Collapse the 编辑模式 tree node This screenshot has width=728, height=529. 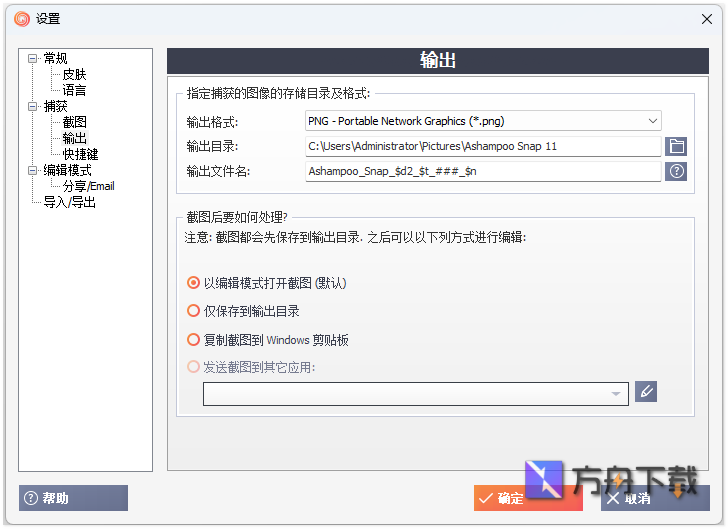tap(32, 170)
